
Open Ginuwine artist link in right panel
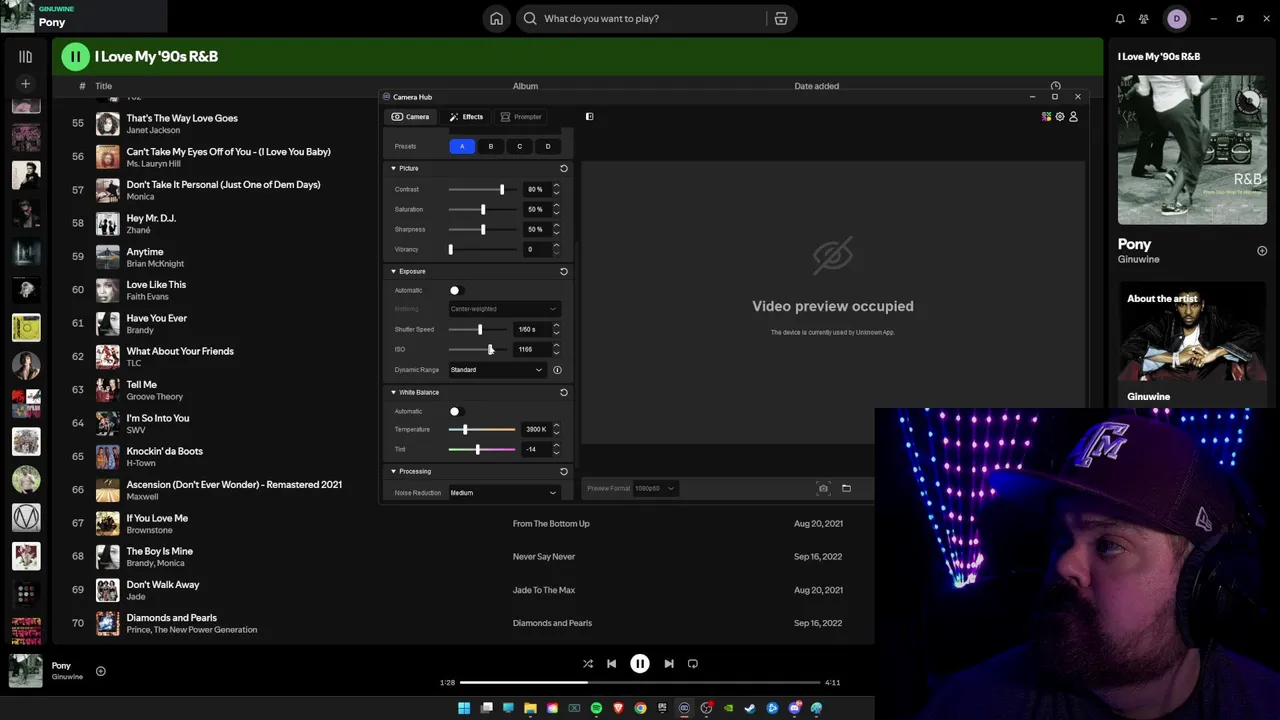click(x=1138, y=259)
